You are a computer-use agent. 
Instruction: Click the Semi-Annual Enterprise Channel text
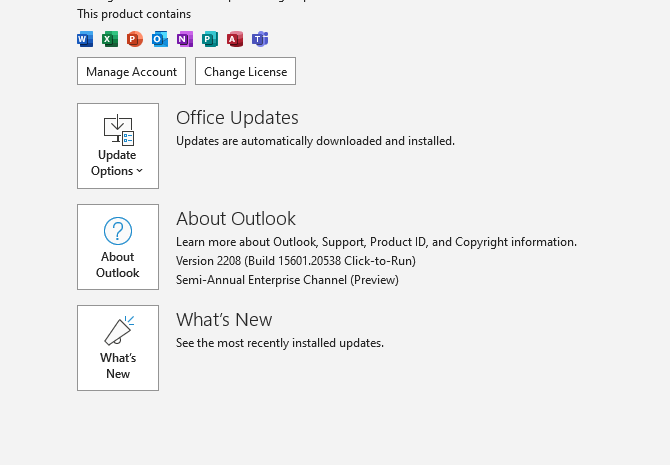coord(287,280)
